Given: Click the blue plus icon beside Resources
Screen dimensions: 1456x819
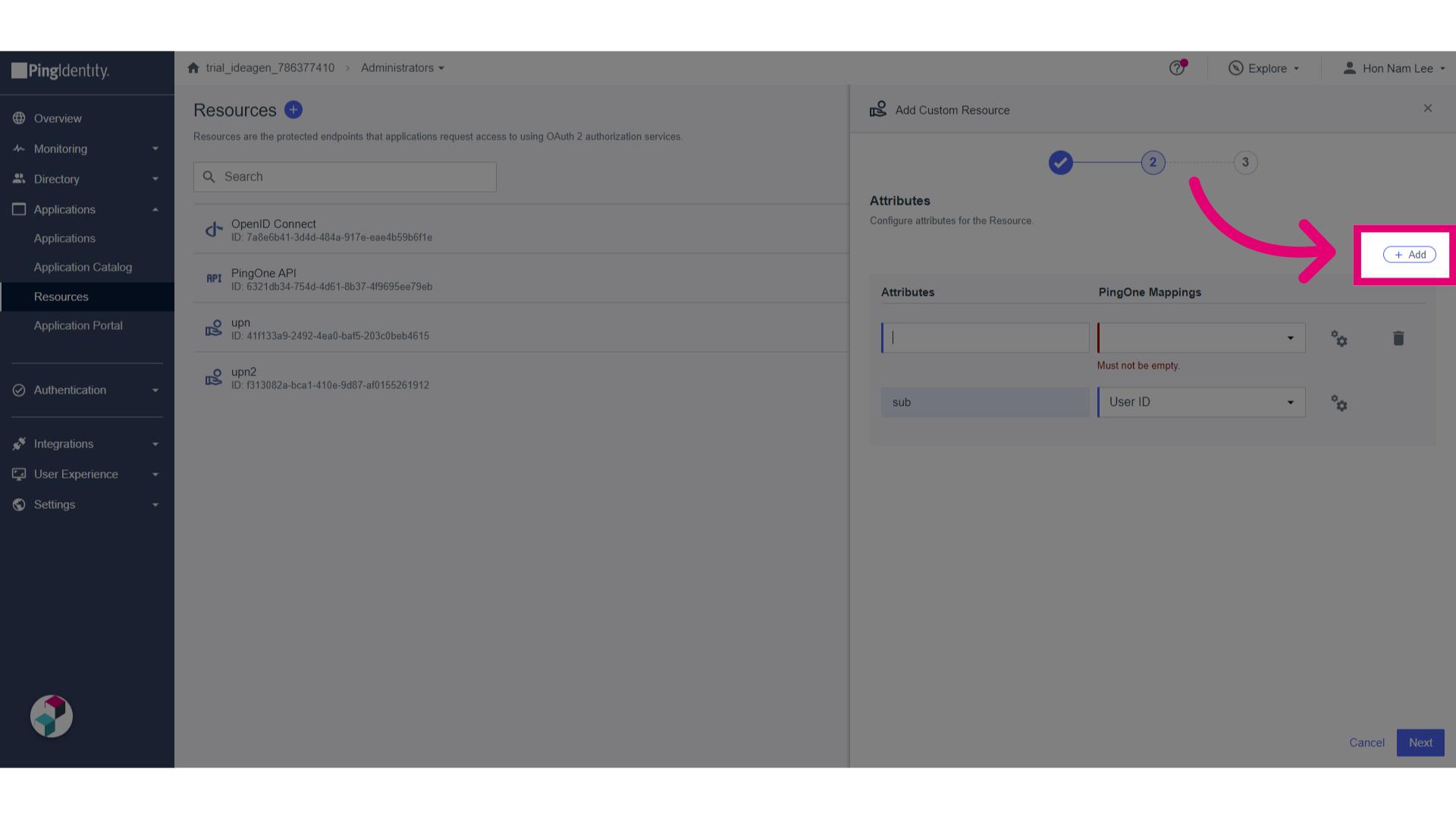Looking at the screenshot, I should pyautogui.click(x=293, y=110).
